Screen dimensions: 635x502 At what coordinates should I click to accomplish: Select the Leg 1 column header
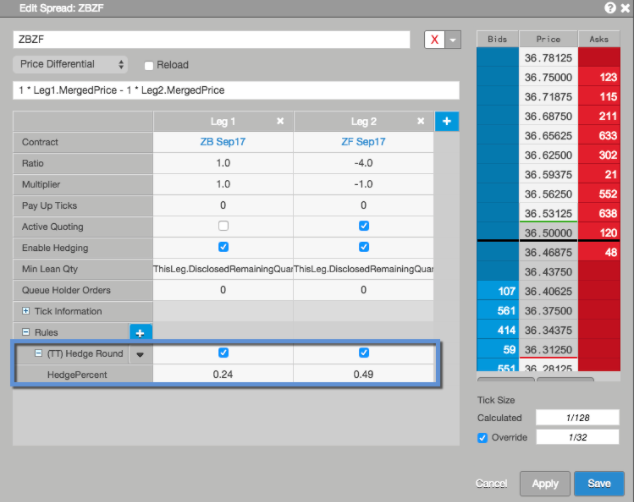pos(223,121)
